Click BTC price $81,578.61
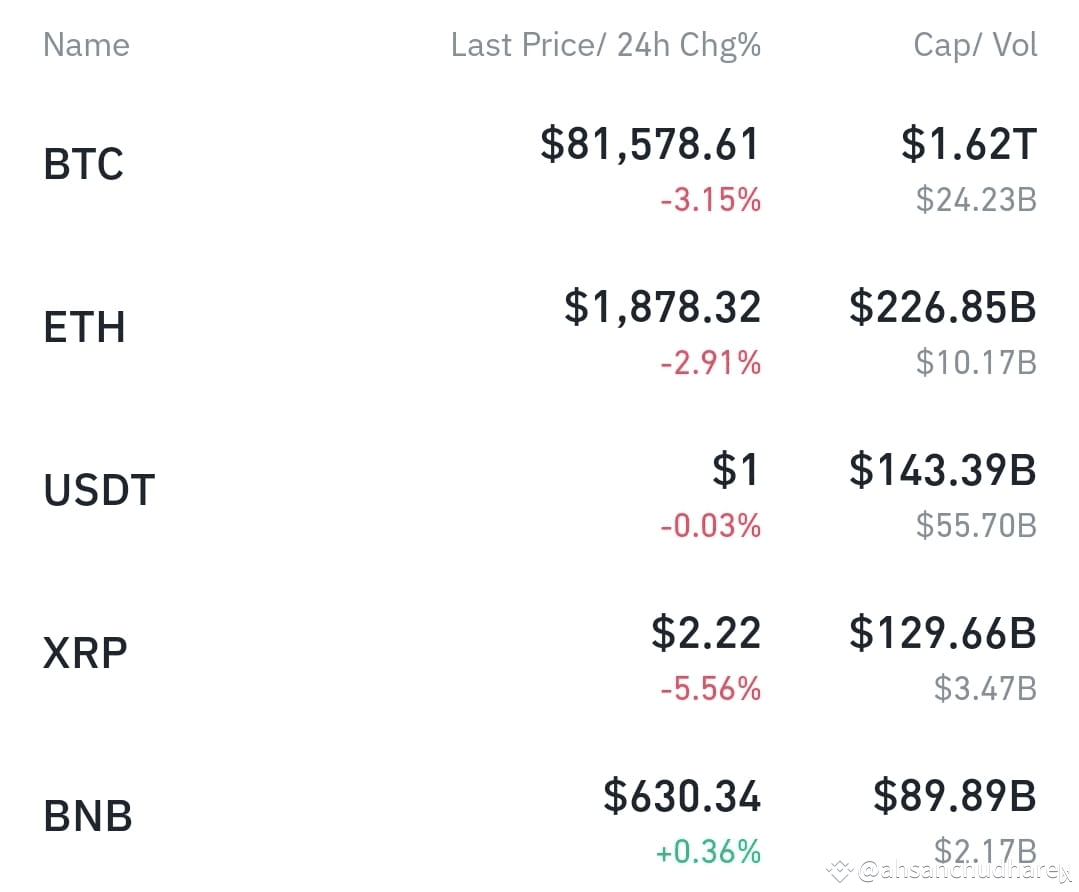The width and height of the screenshot is (1079, 892). (650, 145)
